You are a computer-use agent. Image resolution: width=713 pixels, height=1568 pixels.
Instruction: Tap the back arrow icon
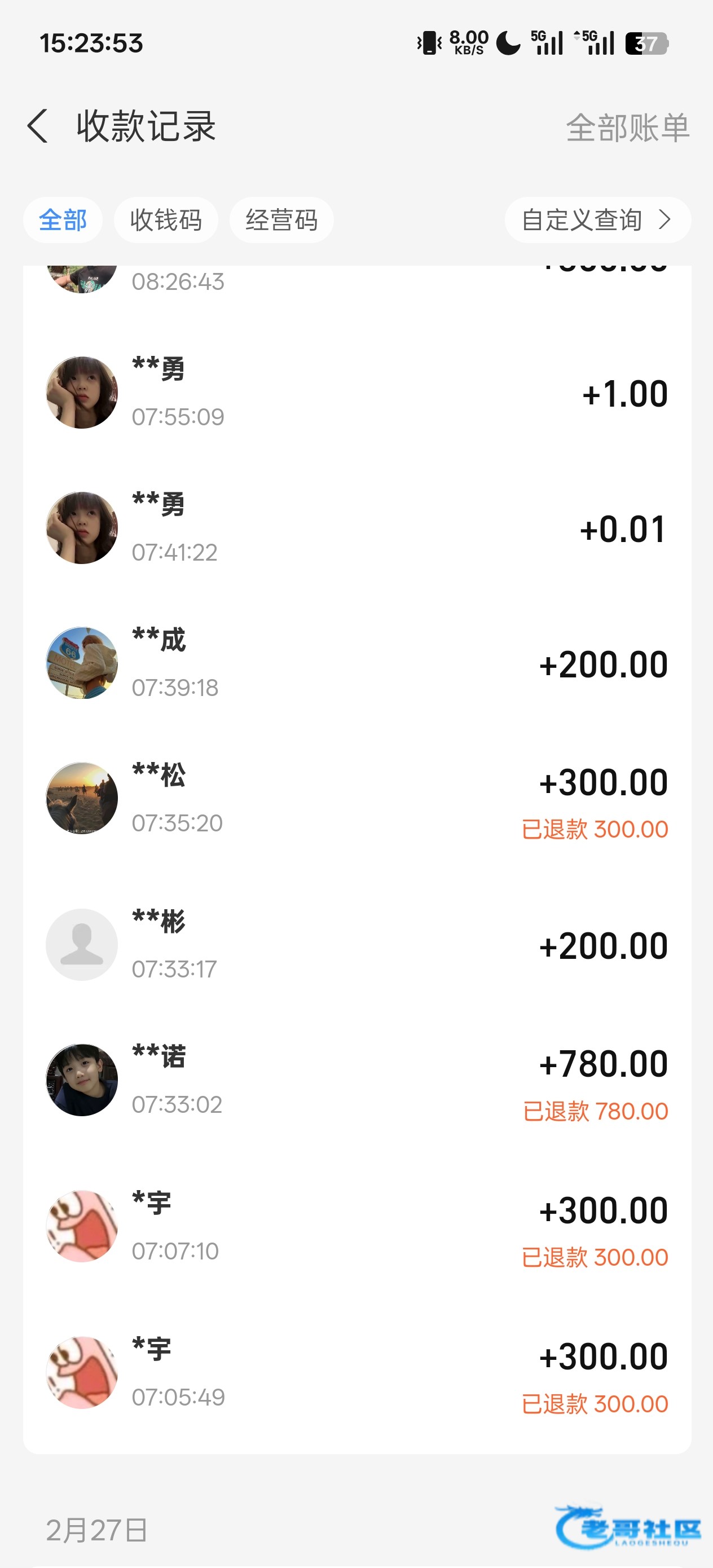pyautogui.click(x=38, y=126)
